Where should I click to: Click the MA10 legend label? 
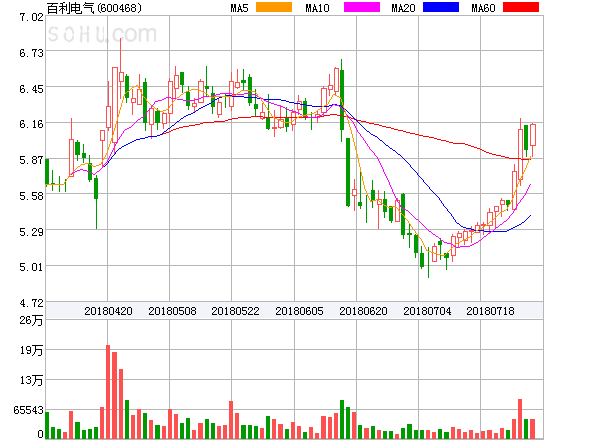pos(317,8)
